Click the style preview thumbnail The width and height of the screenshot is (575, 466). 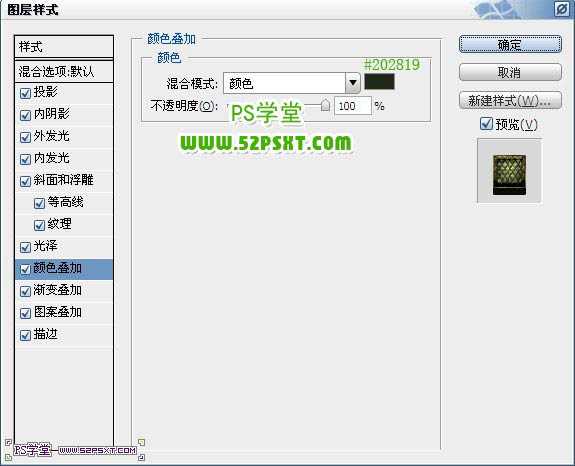(x=509, y=171)
